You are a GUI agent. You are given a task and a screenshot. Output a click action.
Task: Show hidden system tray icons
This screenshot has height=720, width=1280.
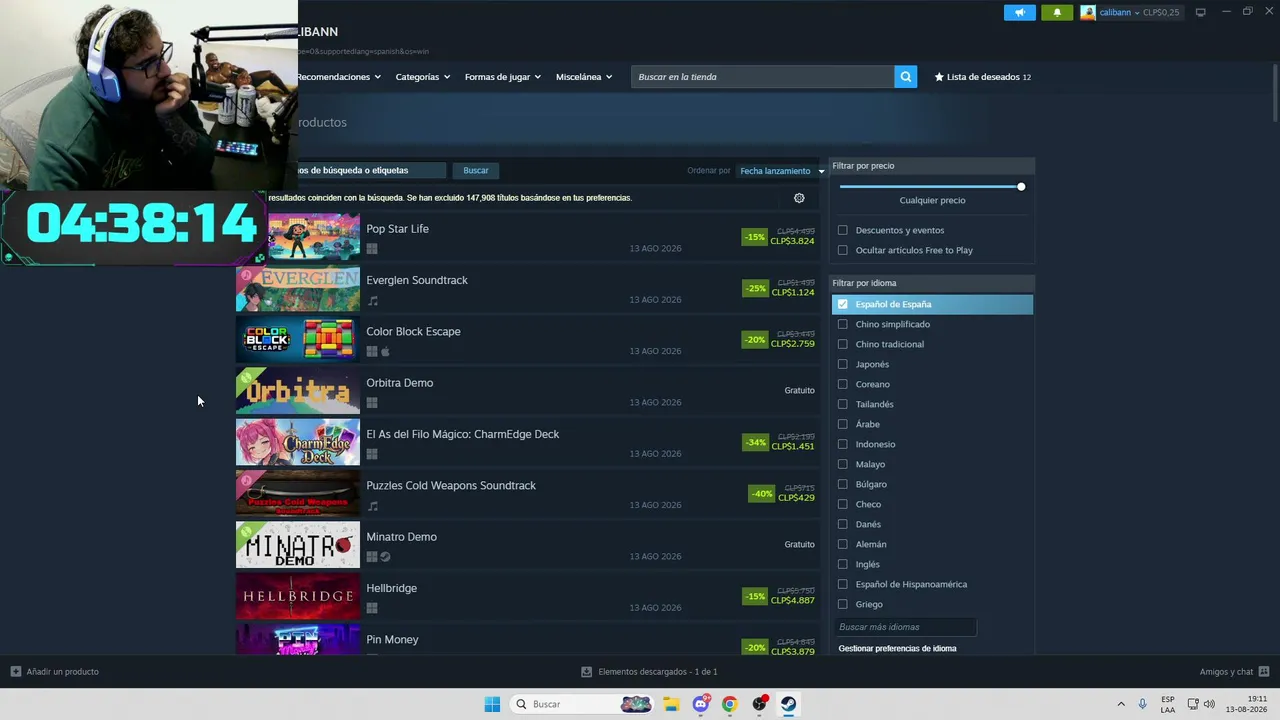[1120, 704]
